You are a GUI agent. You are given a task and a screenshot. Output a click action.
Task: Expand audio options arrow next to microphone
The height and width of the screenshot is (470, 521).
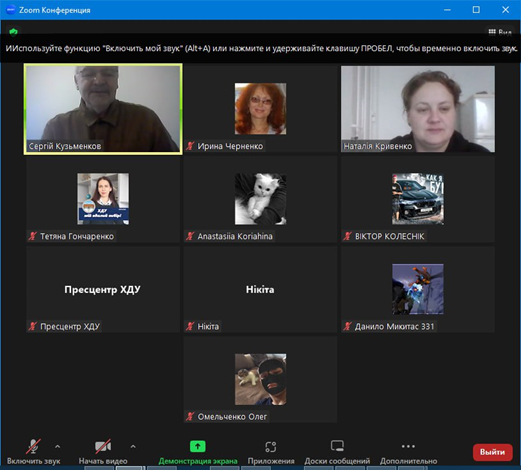[57, 446]
